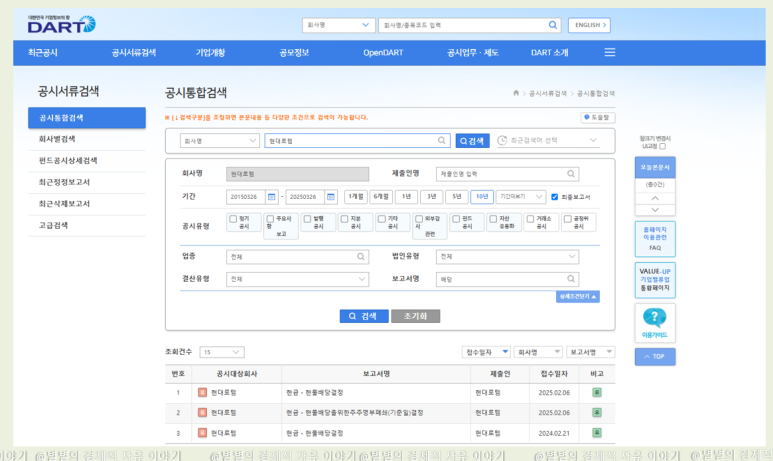Viewport: 773px width, 461px height.
Task: Tick the 펀드공시 checkbox
Action: point(456,219)
